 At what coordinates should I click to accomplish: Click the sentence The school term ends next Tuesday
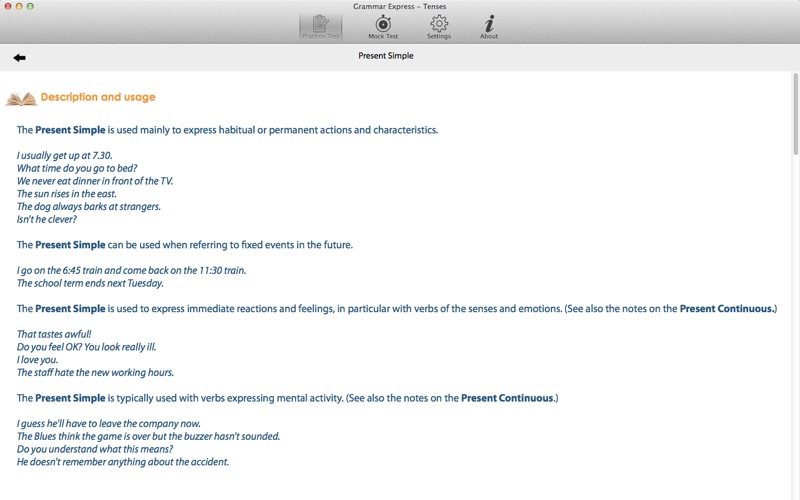click(x=90, y=283)
